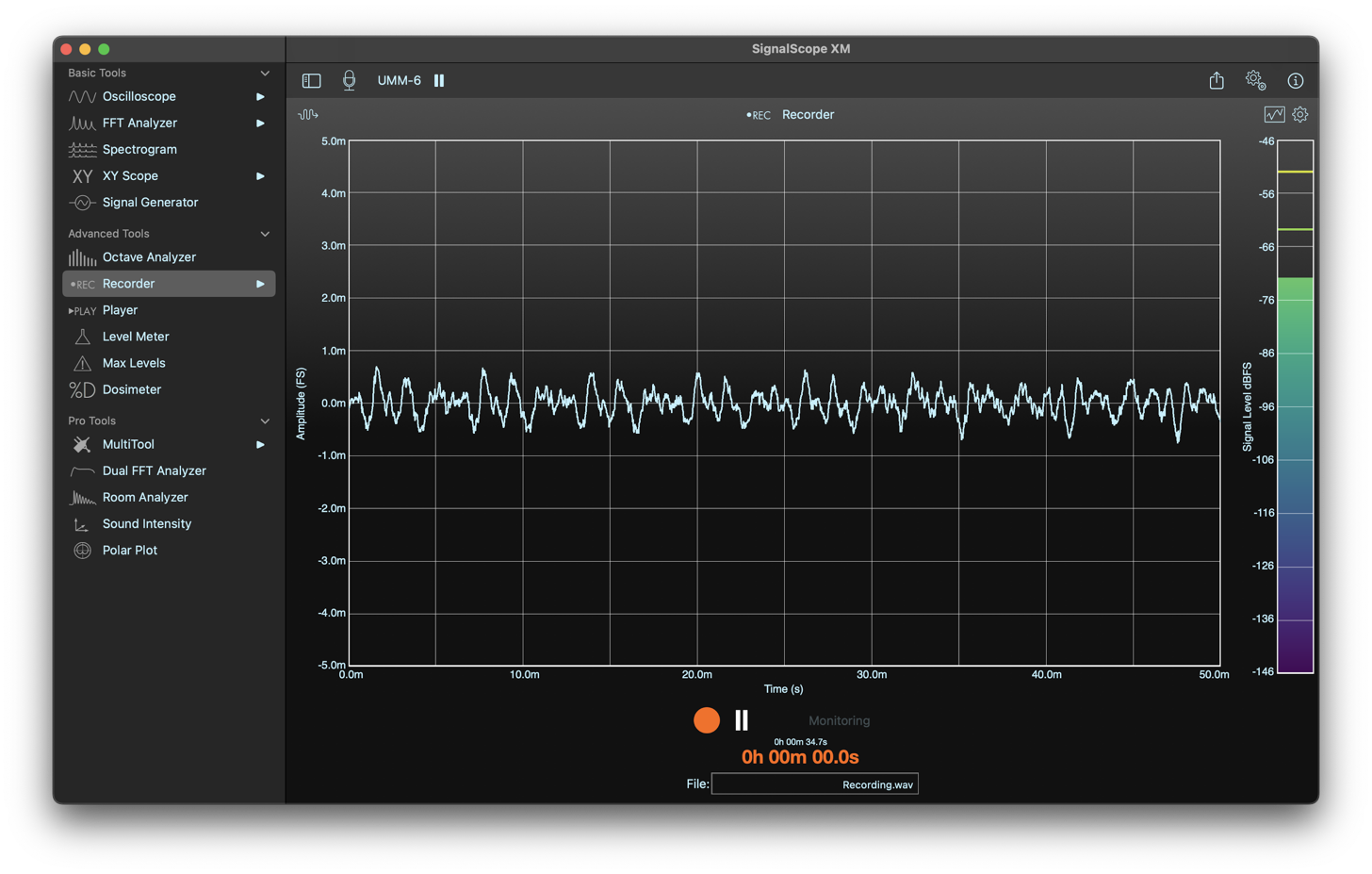Expand the XY Scope submenu arrow
The image size is (1372, 874).
260,176
